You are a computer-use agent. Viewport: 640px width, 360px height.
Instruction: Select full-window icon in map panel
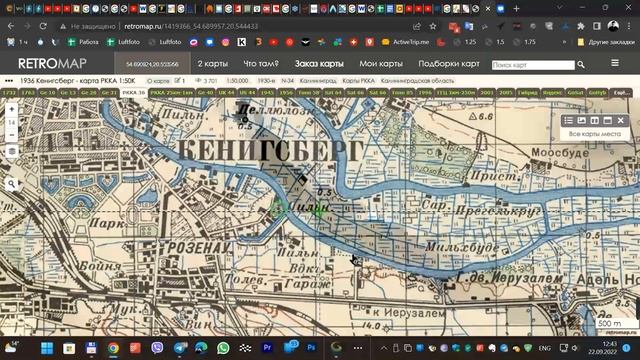click(x=608, y=120)
